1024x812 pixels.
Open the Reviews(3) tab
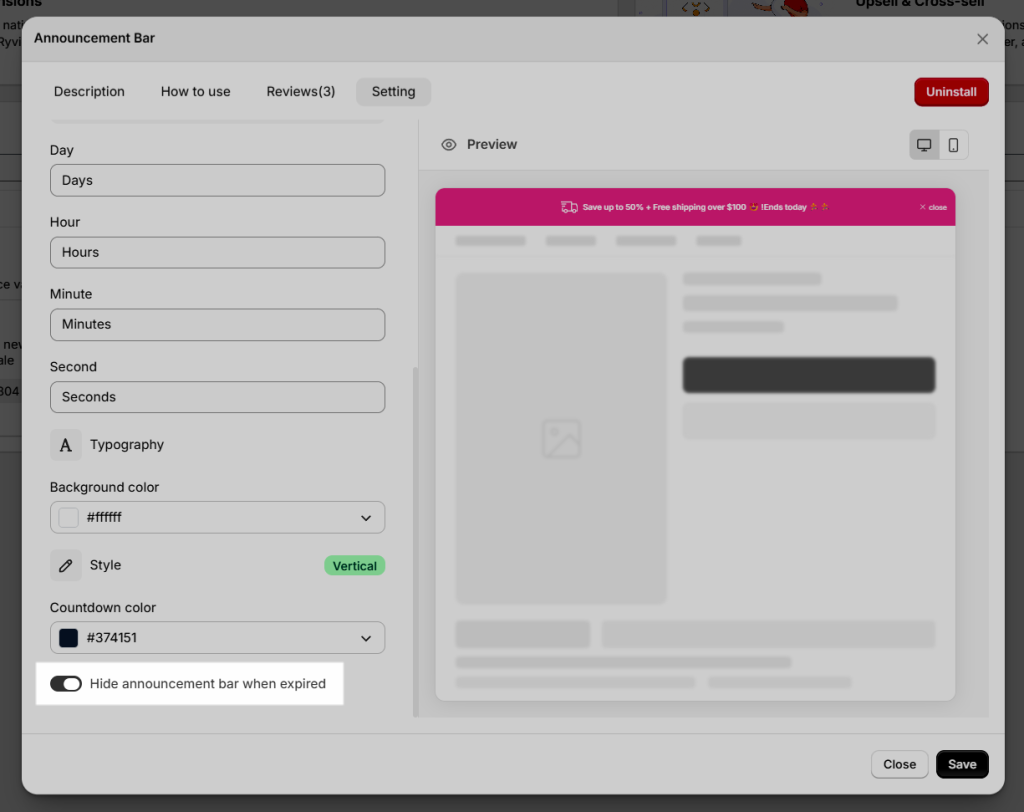tap(301, 91)
